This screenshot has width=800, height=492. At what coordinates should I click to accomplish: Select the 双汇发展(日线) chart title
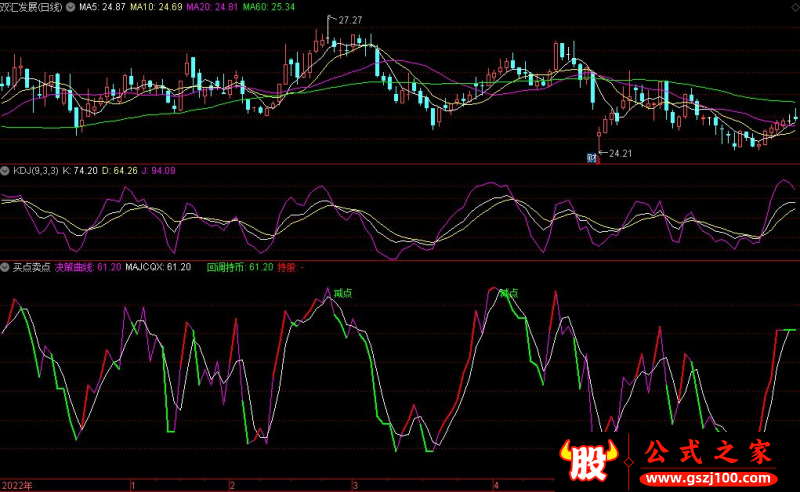pyautogui.click(x=31, y=7)
